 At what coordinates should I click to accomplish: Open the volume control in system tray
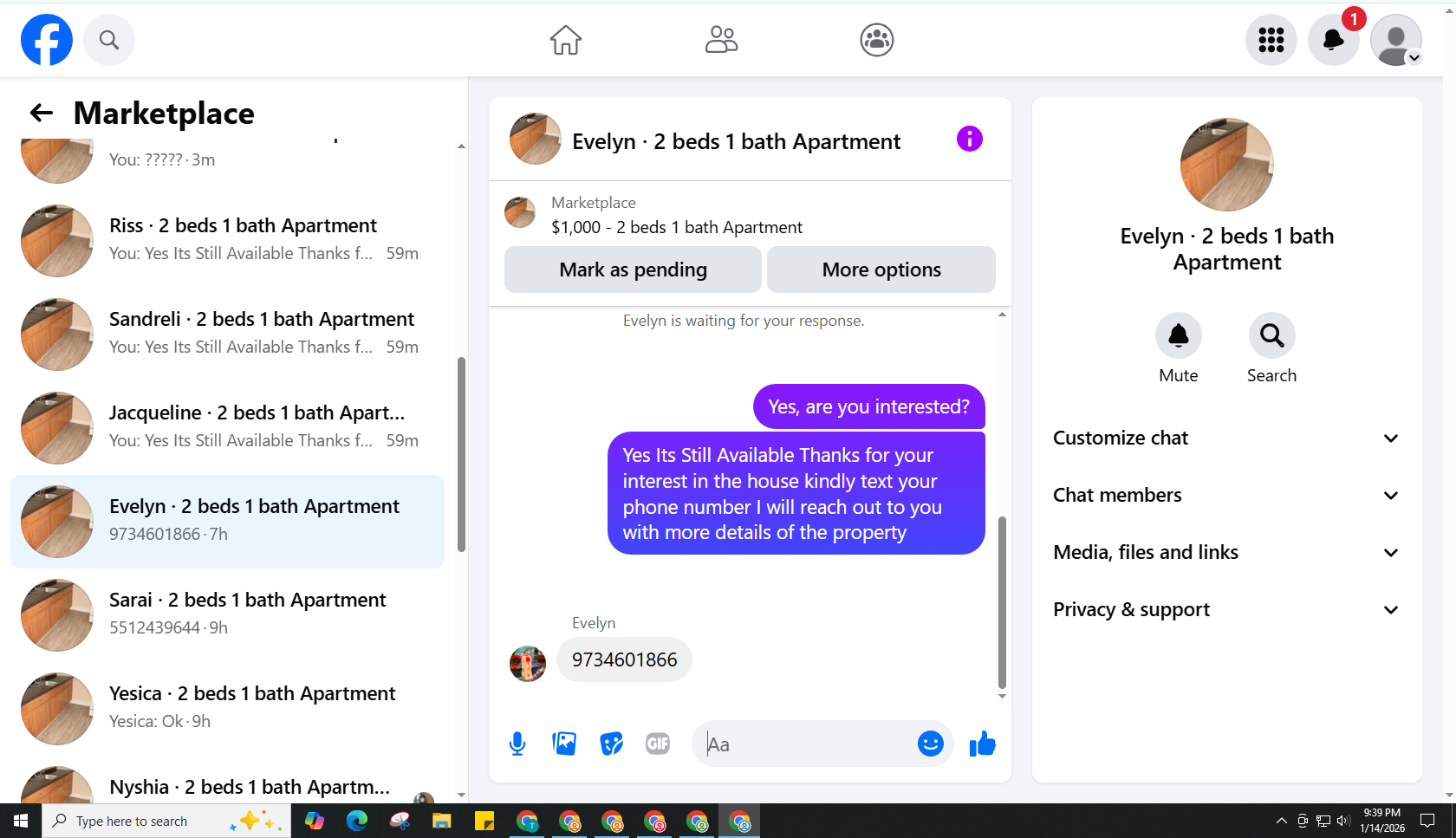click(1343, 821)
